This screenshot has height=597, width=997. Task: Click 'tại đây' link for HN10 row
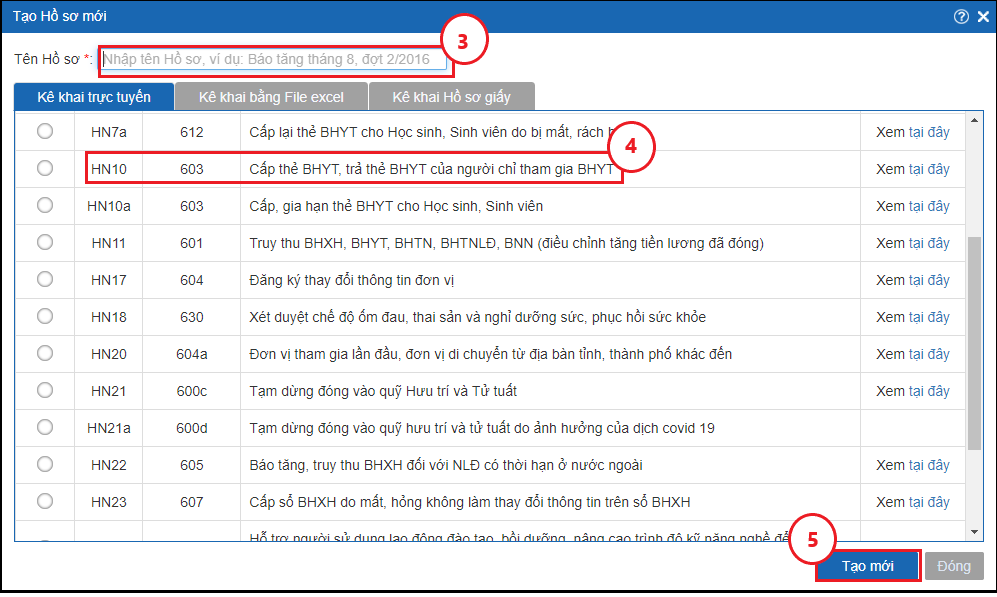click(x=929, y=169)
